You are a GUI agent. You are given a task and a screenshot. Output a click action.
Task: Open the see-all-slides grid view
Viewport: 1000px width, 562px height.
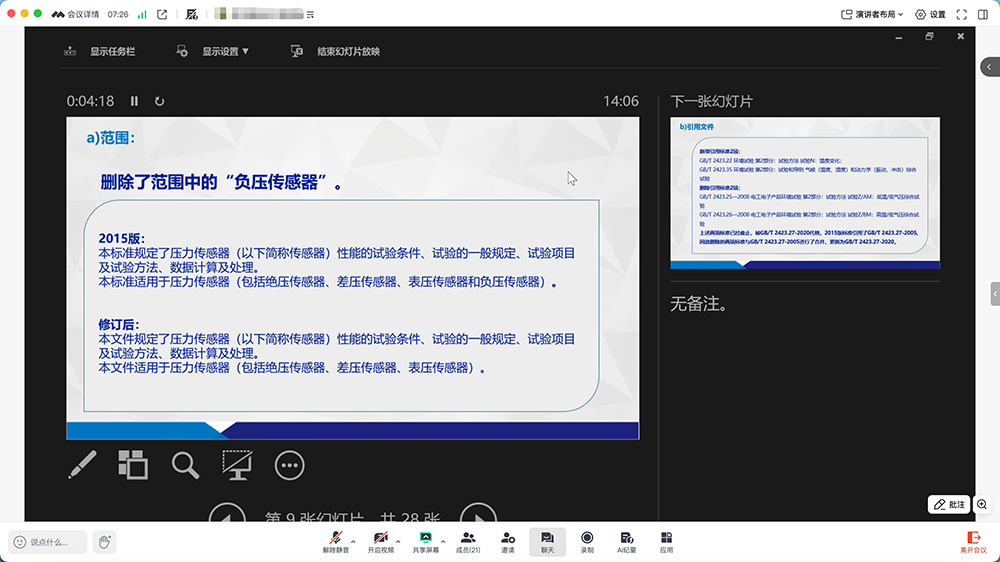(x=133, y=464)
